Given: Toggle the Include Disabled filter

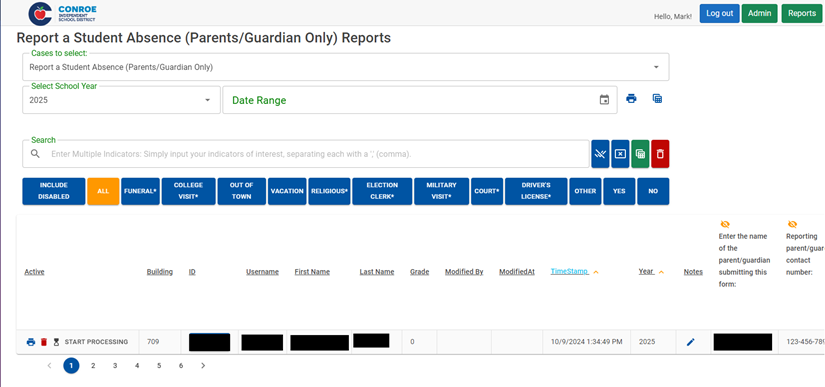Looking at the screenshot, I should click(x=54, y=191).
